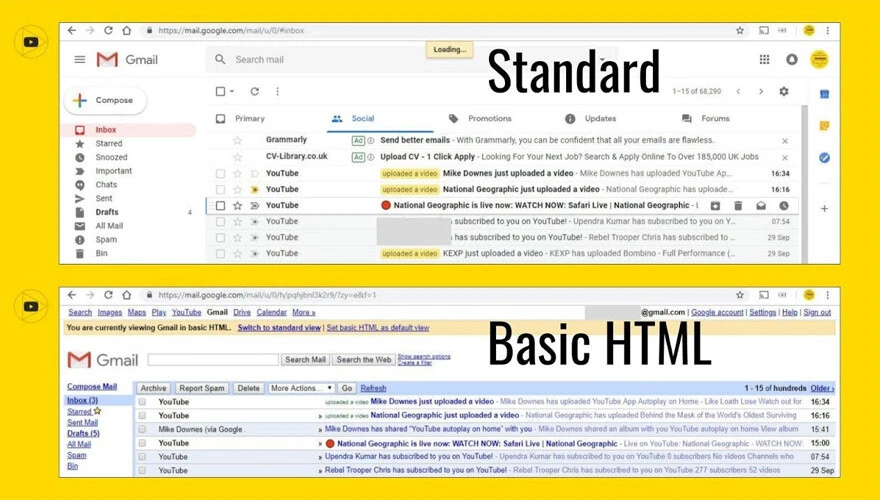Archive the hovered National Geographic live email

[715, 205]
